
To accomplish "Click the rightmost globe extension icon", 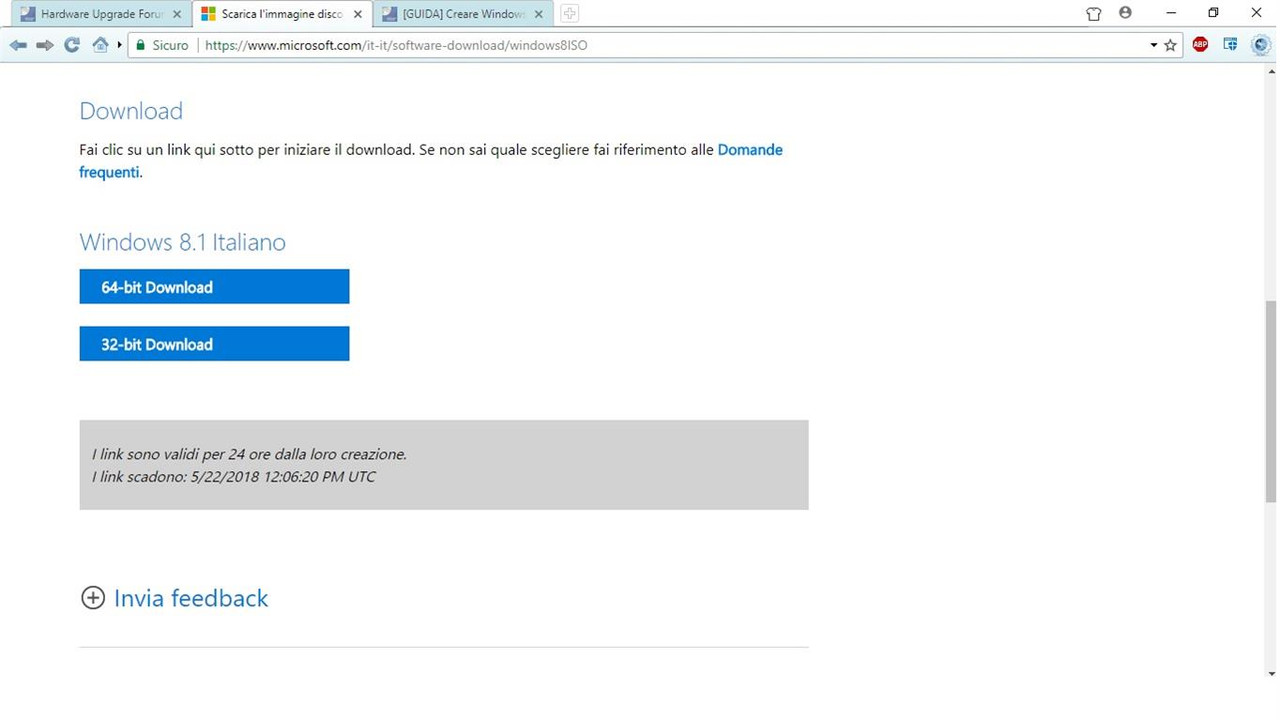I will click(1260, 44).
